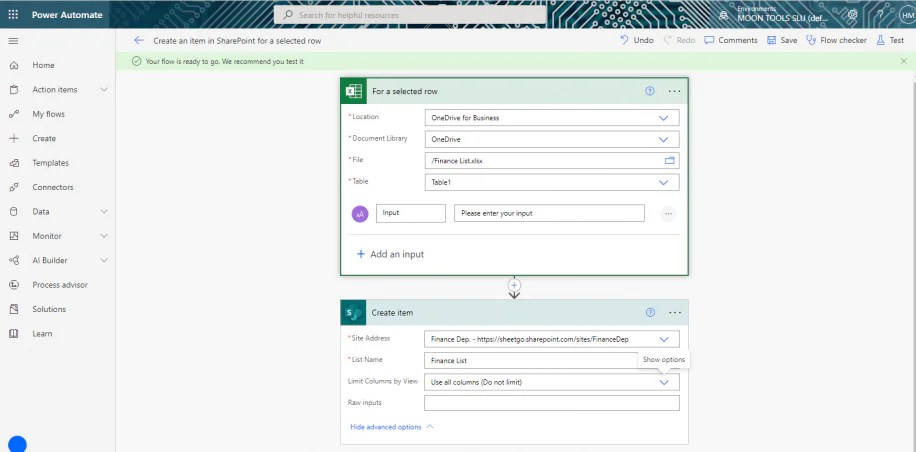
Task: Open more menu for 'For a selected row'
Action: click(675, 91)
